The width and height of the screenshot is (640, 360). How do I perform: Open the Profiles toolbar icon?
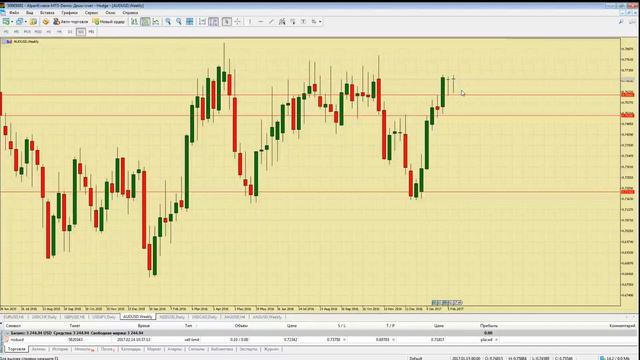[19, 21]
